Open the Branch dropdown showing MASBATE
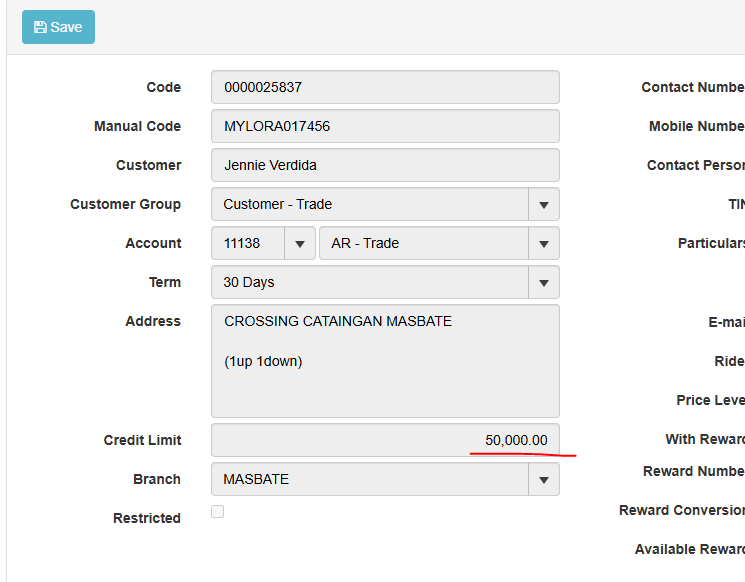This screenshot has width=745, height=582. coord(543,479)
